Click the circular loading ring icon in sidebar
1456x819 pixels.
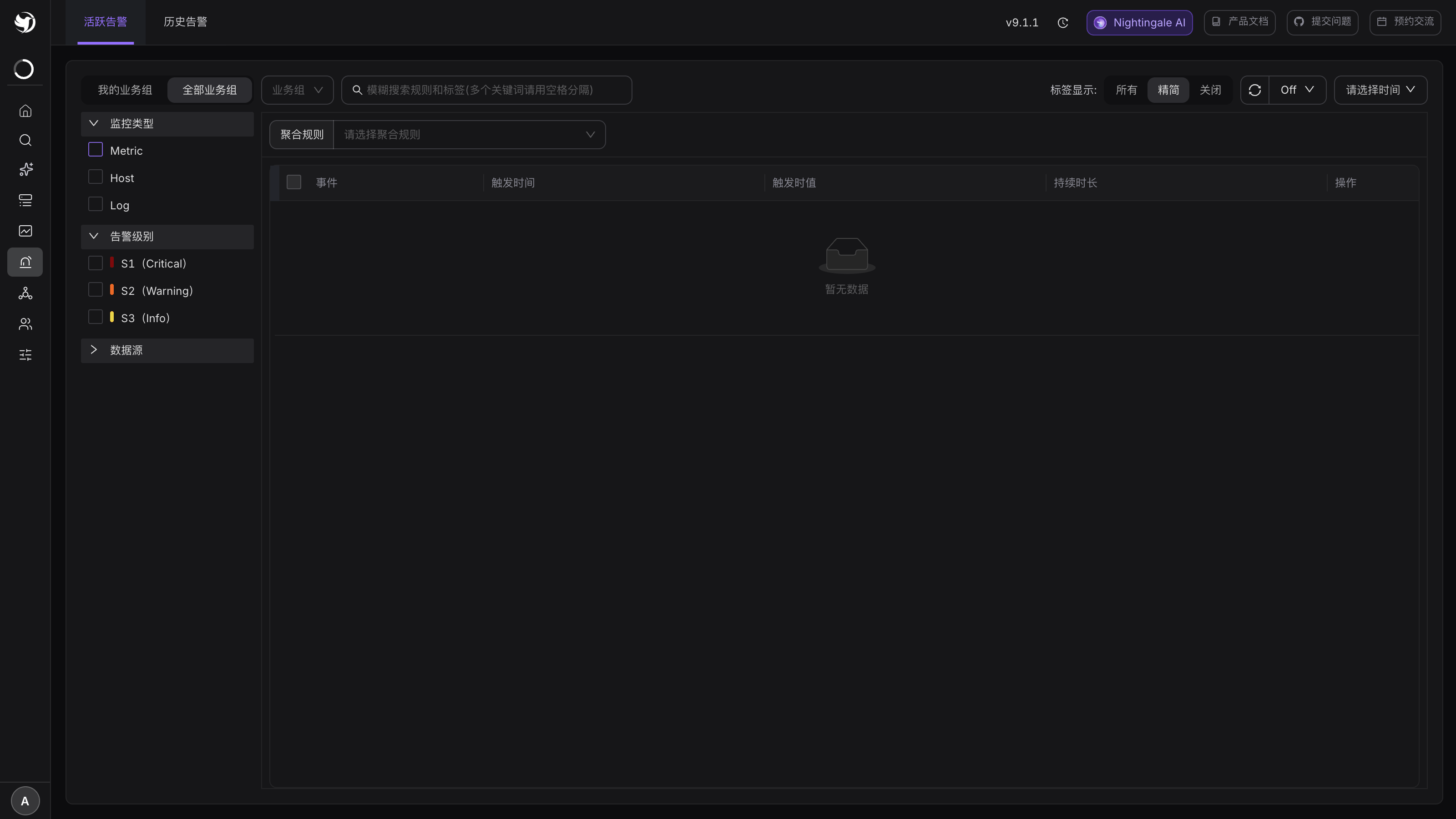coord(24,69)
